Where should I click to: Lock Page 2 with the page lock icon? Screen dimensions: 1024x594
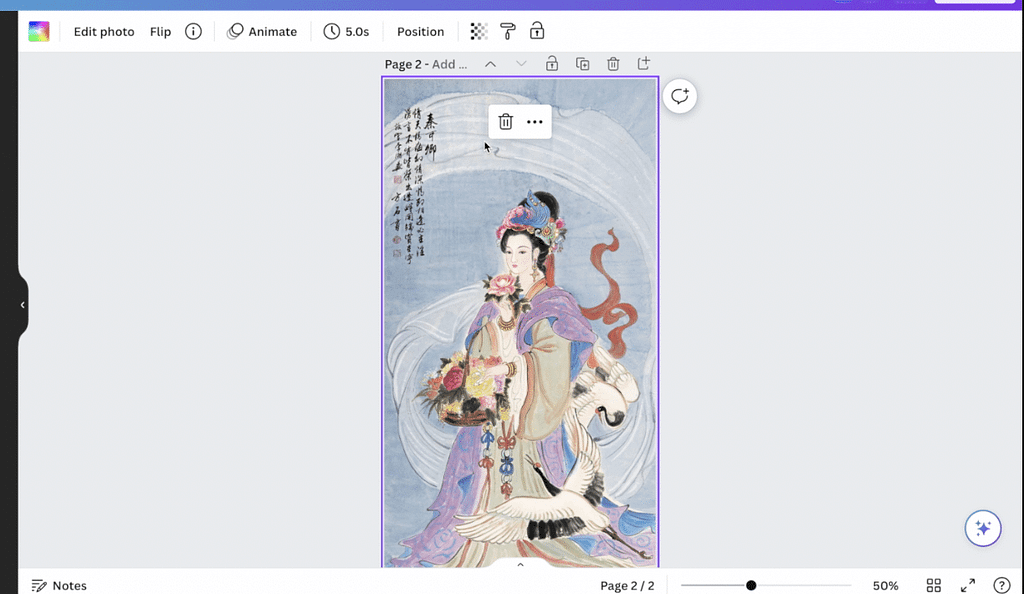click(552, 63)
